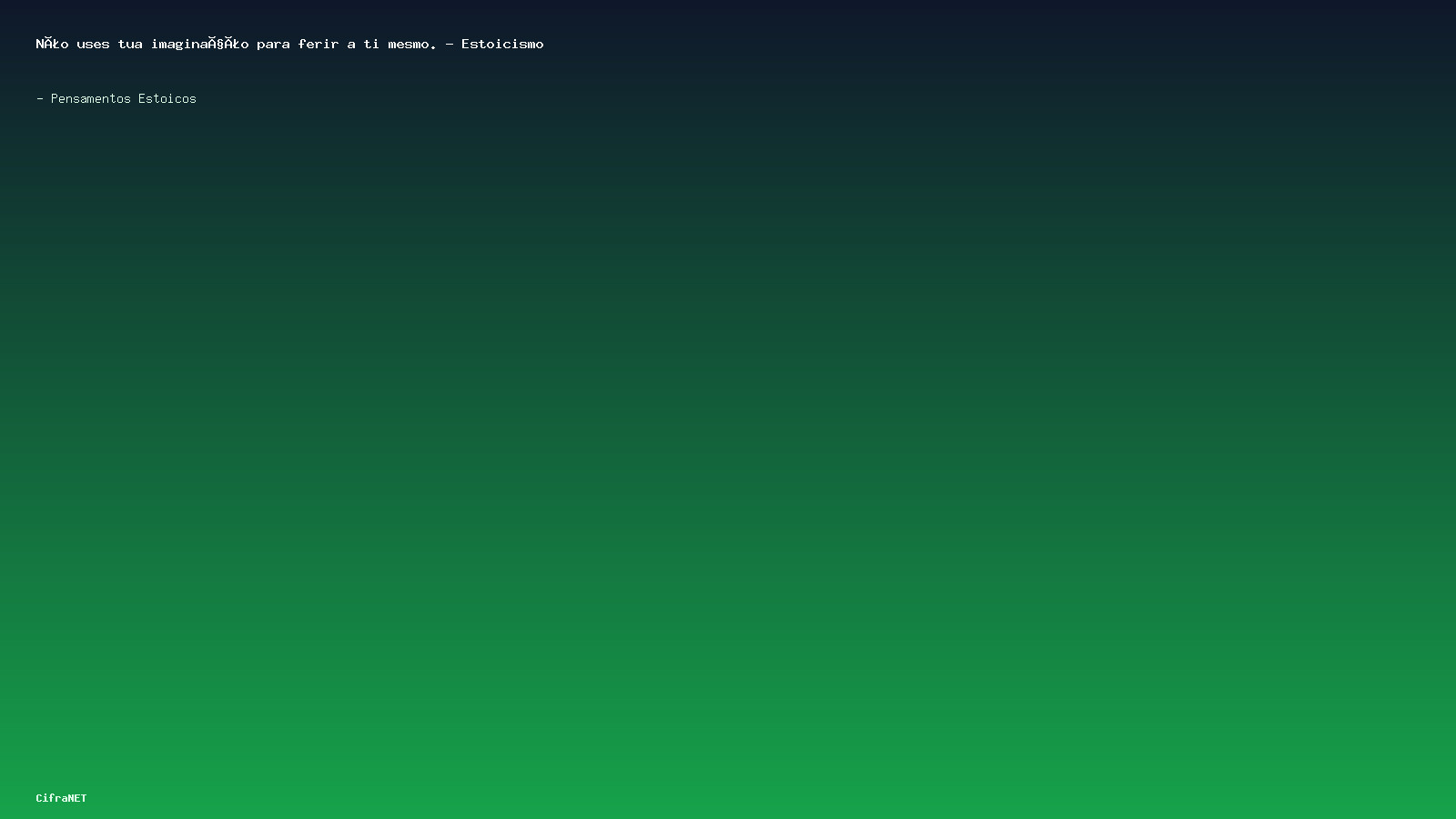The height and width of the screenshot is (819, 1456).
Task: Click the CifraNET label
Action: pos(61,798)
